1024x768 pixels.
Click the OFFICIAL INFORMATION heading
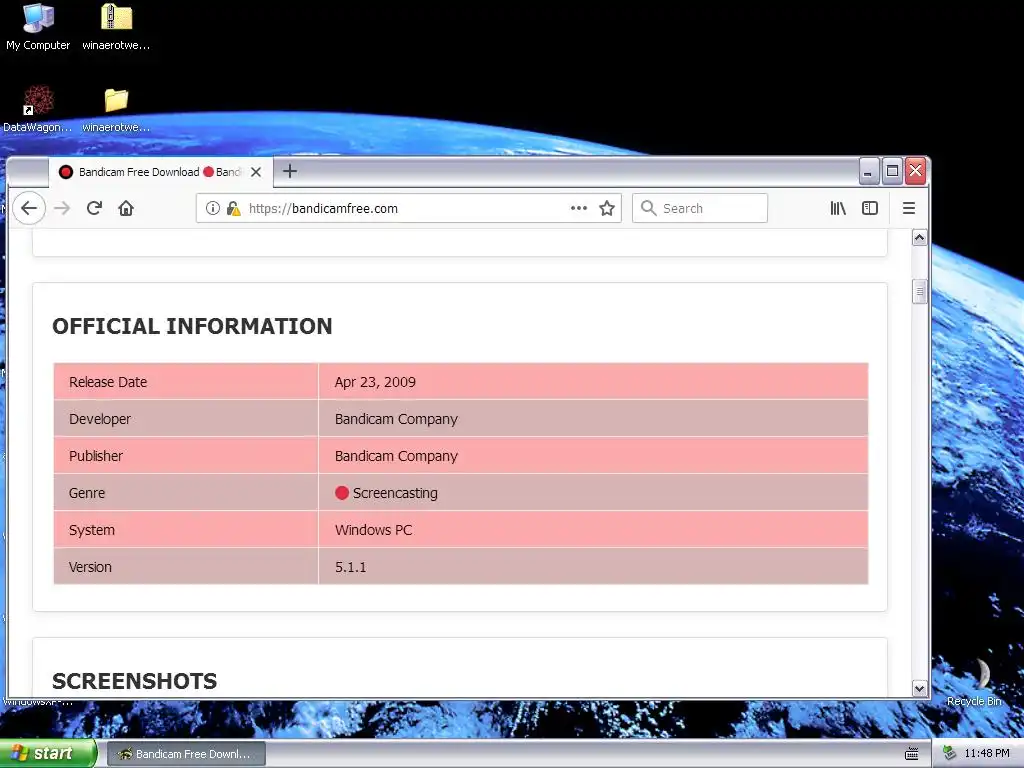[x=192, y=326]
